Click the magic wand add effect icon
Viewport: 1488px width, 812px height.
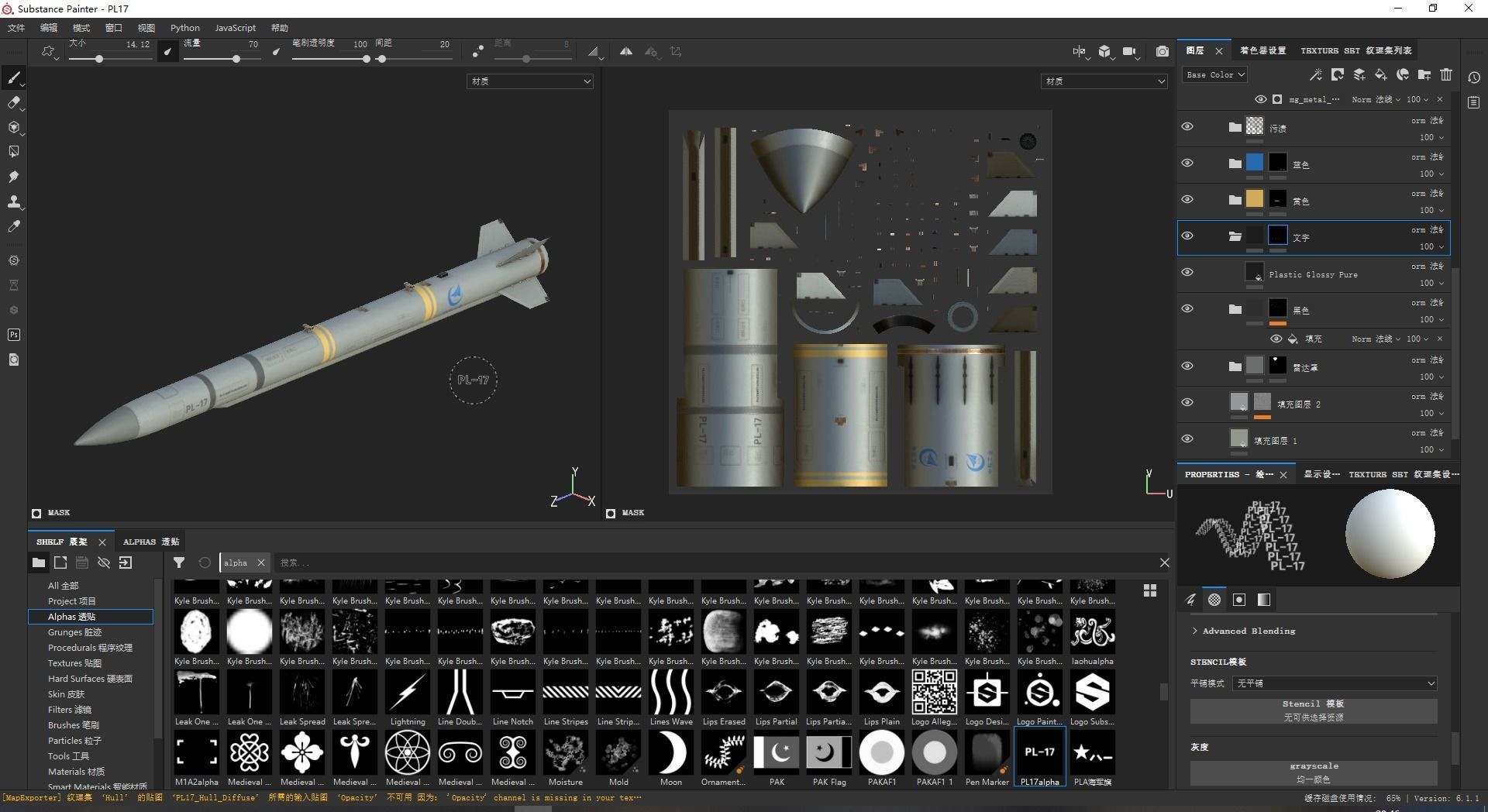click(1315, 74)
